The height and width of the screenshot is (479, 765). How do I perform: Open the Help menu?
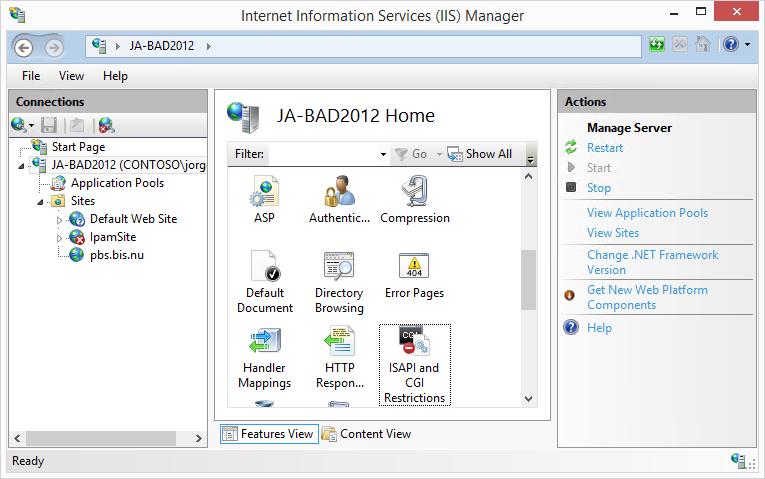pyautogui.click(x=115, y=76)
